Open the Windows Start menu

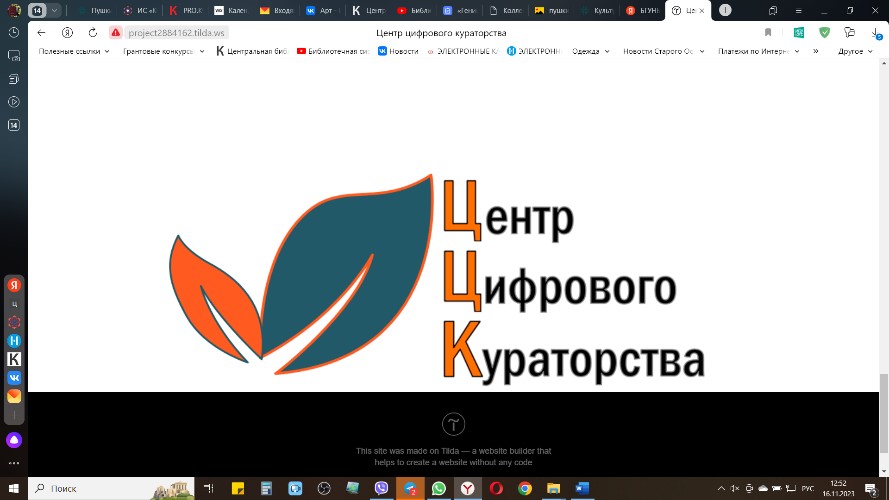point(14,488)
